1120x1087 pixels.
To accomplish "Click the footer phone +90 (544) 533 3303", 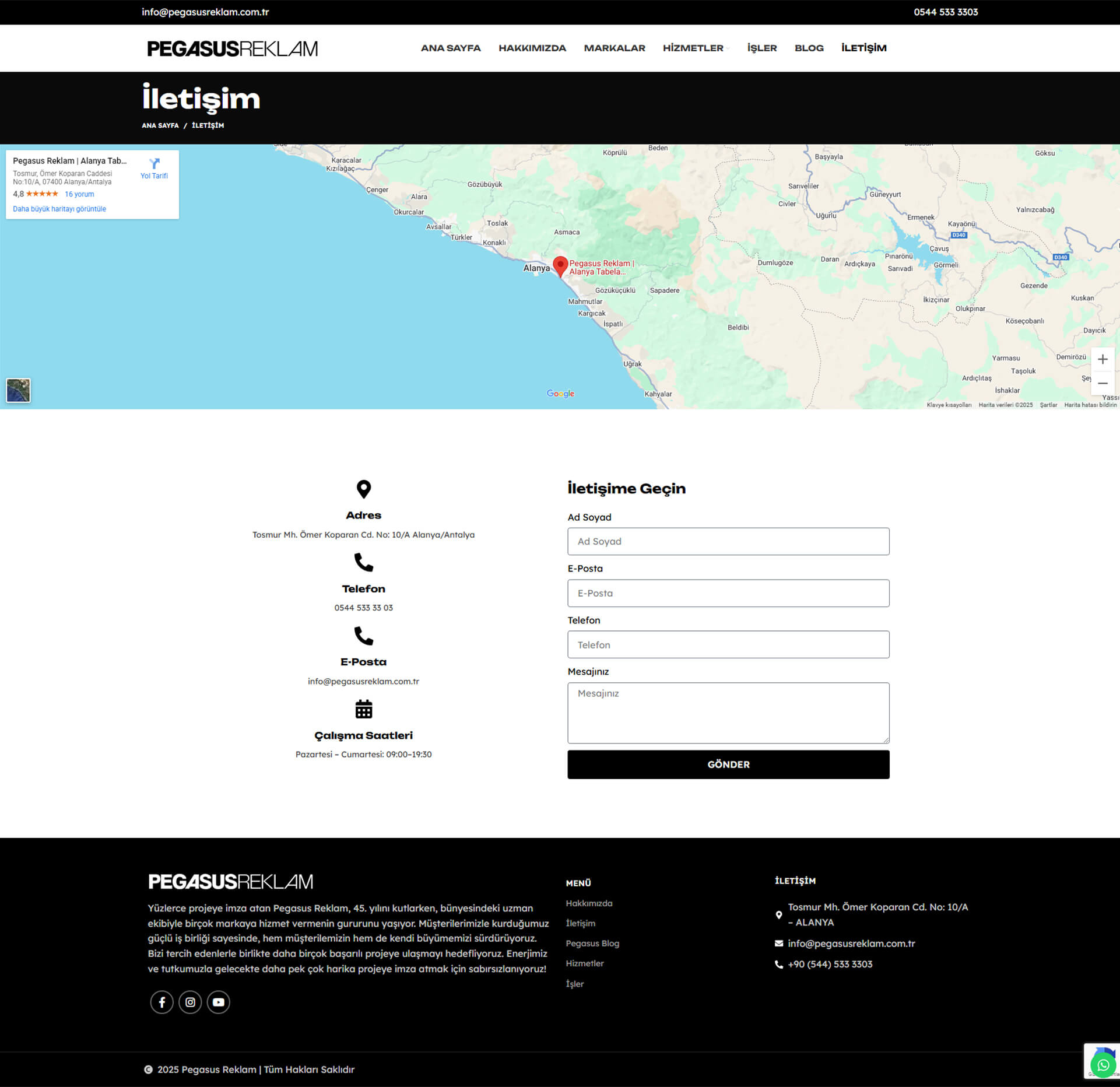I will [830, 965].
